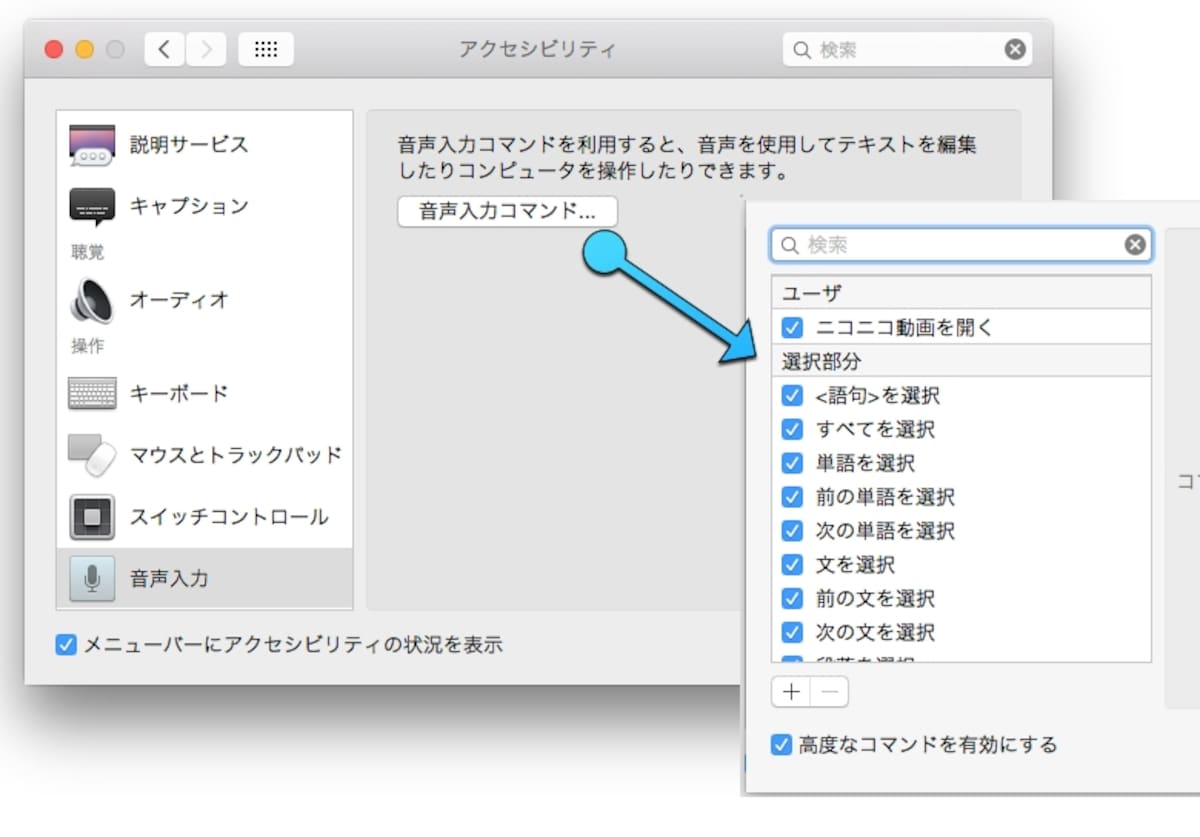Image resolution: width=1200 pixels, height=837 pixels.
Task: Uncheck 次の単語を選択 command
Action: click(x=792, y=530)
